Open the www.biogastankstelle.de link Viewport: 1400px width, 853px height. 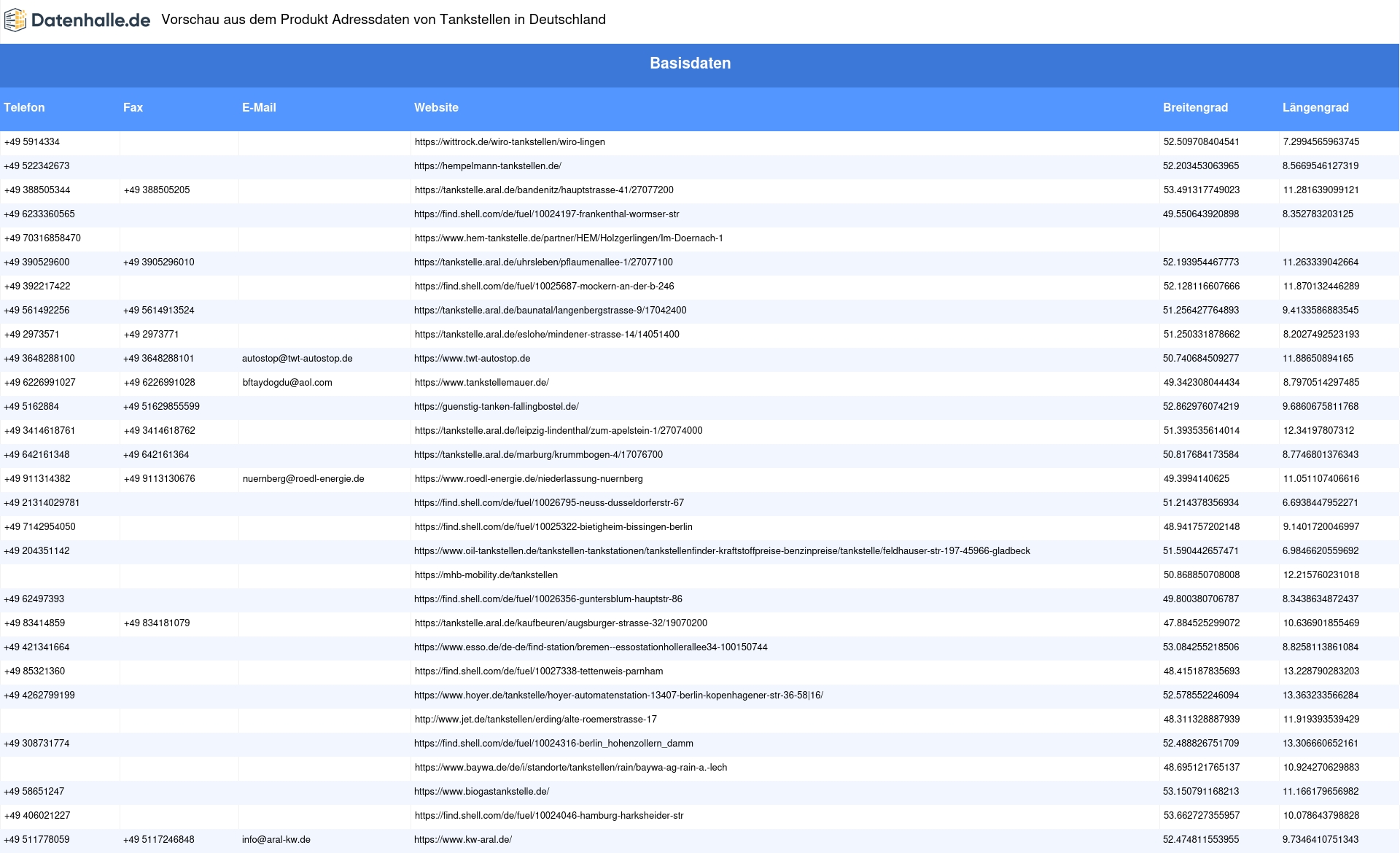pyautogui.click(x=481, y=792)
